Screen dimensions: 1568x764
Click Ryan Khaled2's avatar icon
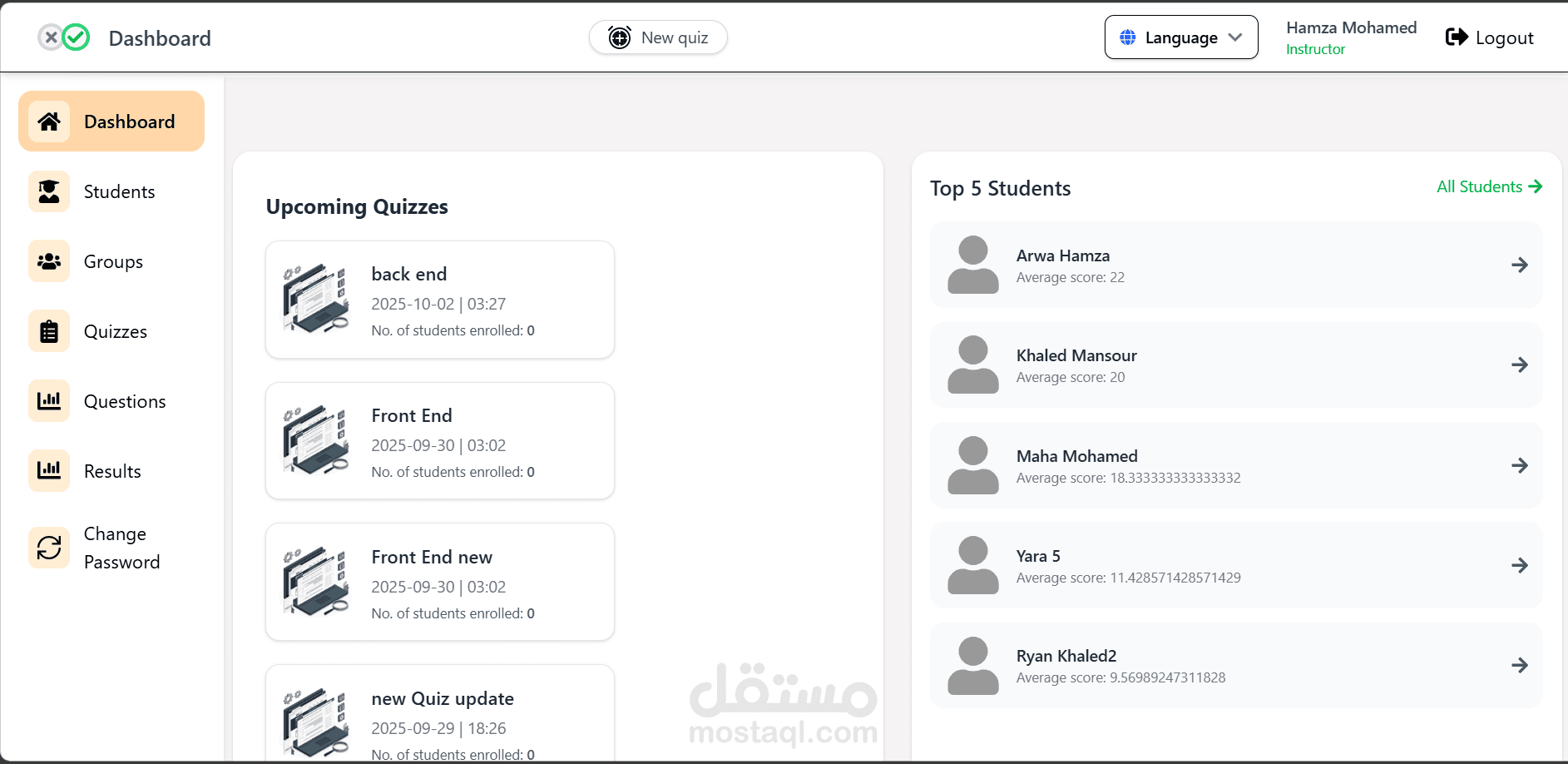pos(973,665)
